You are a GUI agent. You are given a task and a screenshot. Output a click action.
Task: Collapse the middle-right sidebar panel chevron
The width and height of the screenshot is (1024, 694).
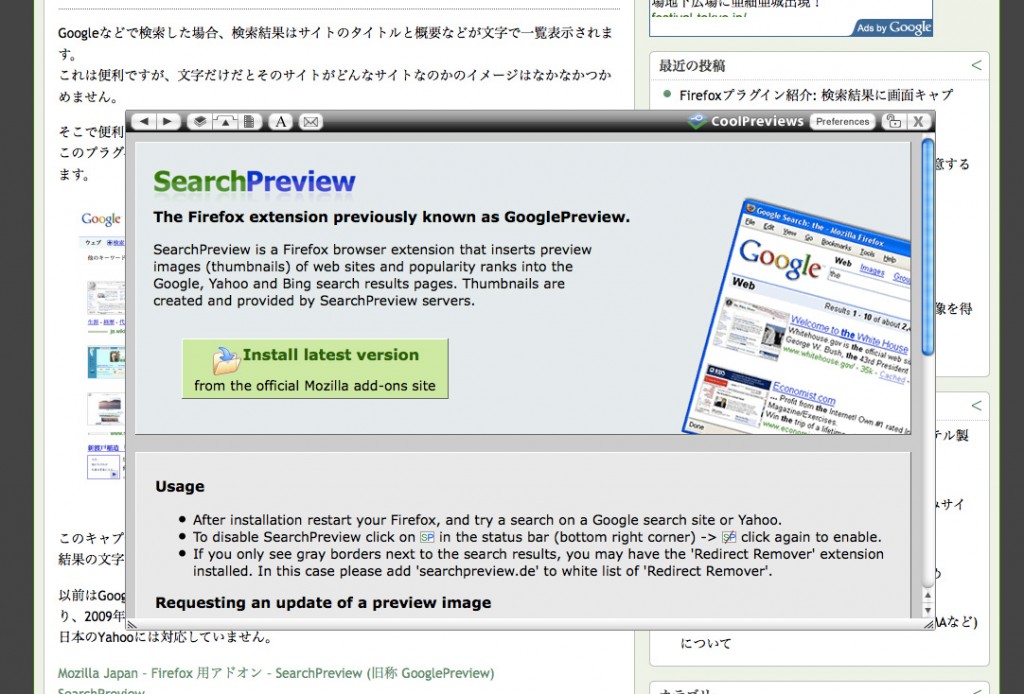978,406
